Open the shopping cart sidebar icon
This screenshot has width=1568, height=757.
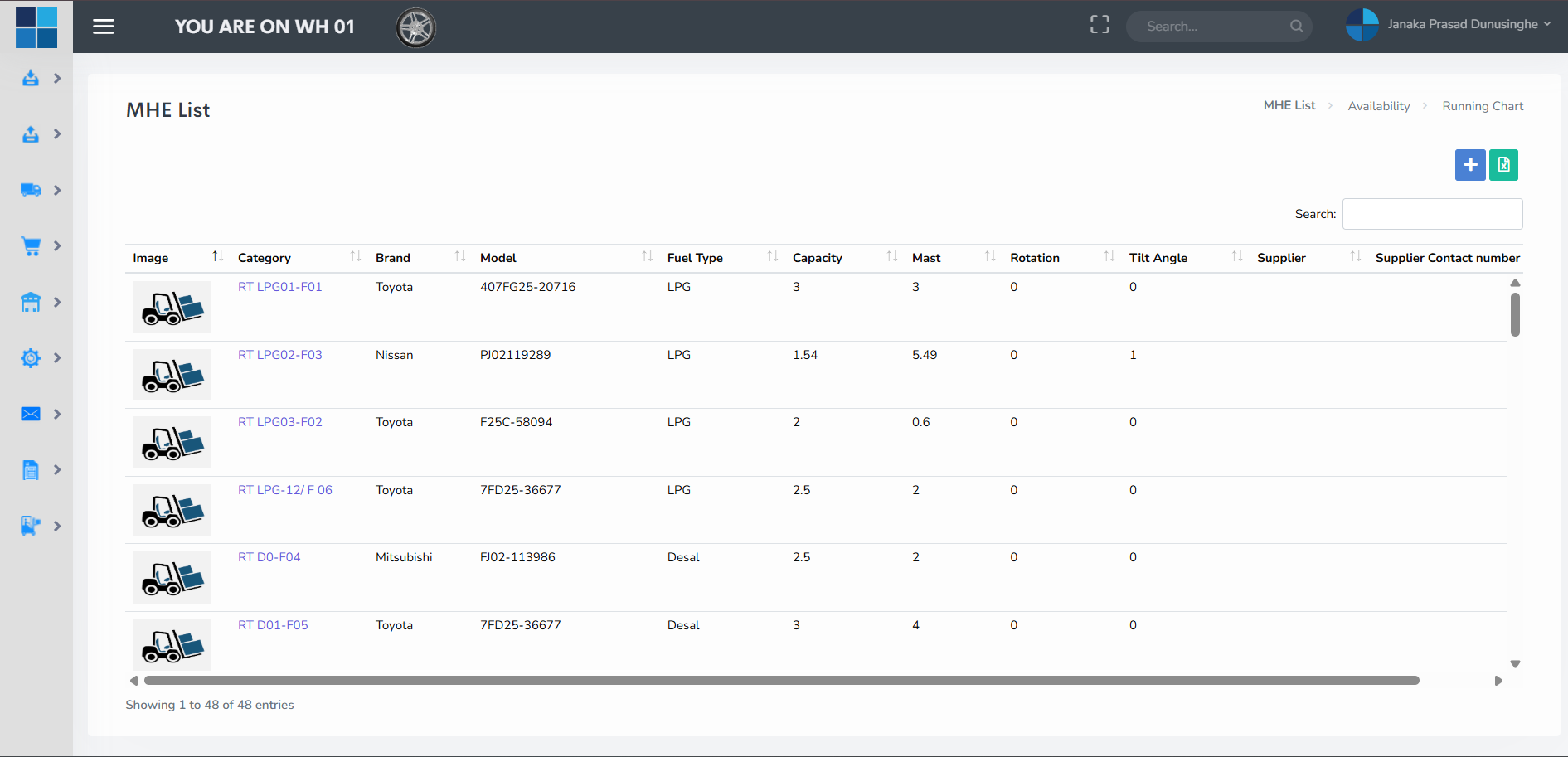(x=31, y=246)
